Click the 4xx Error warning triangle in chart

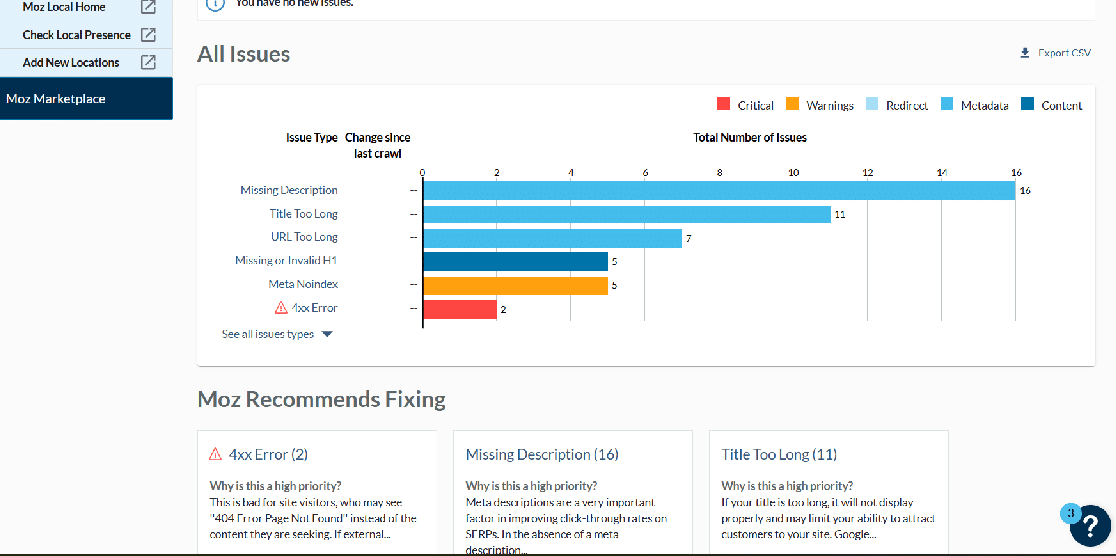pyautogui.click(x=281, y=308)
